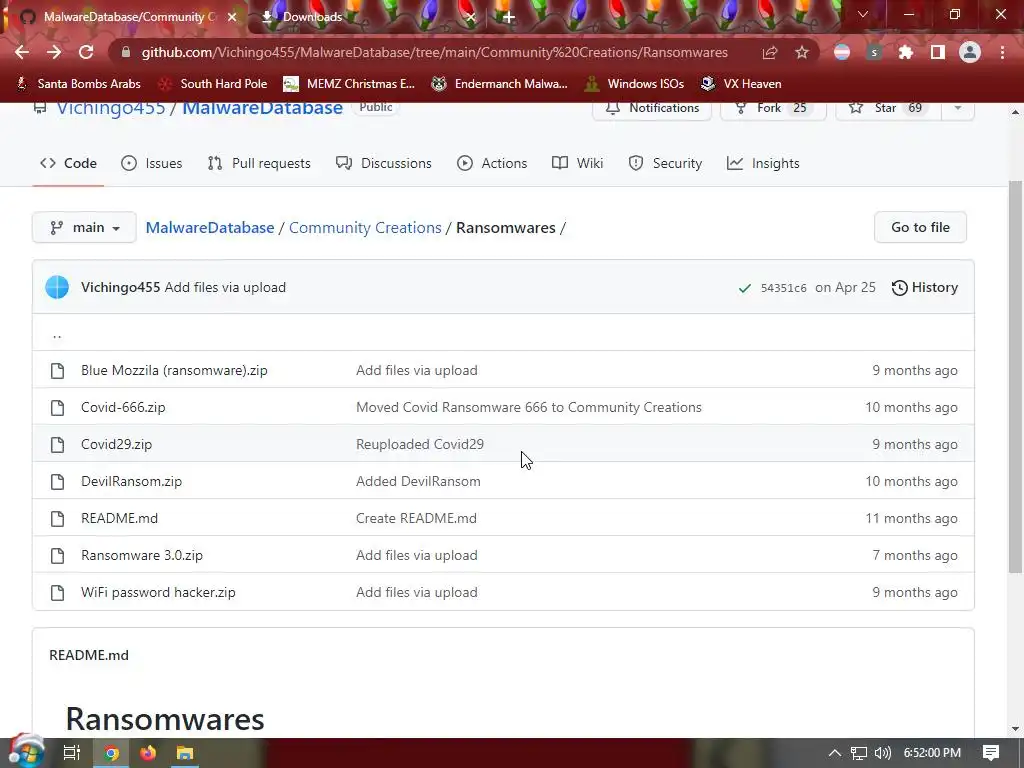Navigate to parent directory '..'

click(57, 335)
